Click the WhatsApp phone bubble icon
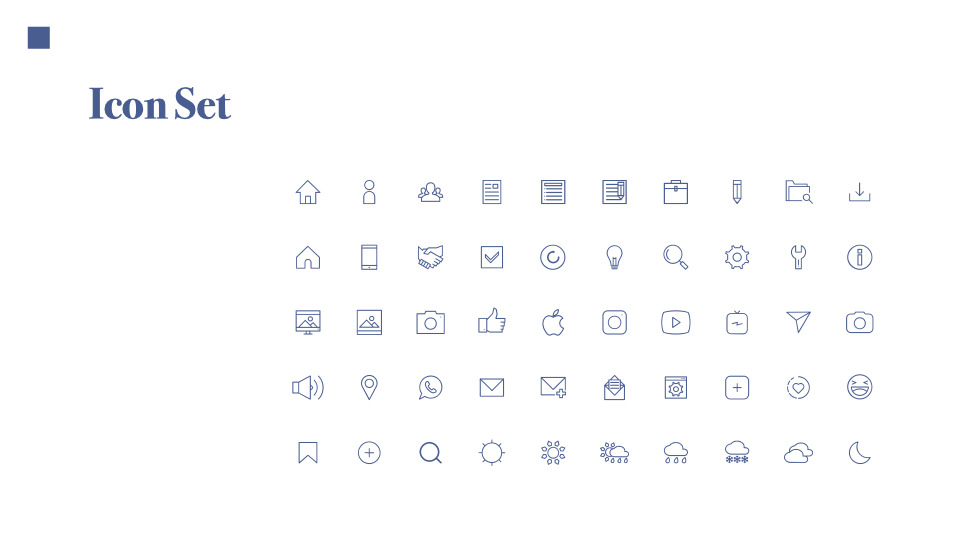Screen dimensions: 960x540 click(x=430, y=388)
